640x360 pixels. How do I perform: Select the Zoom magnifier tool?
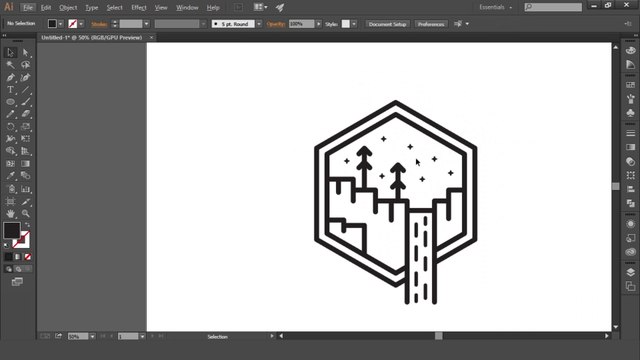[x=25, y=213]
